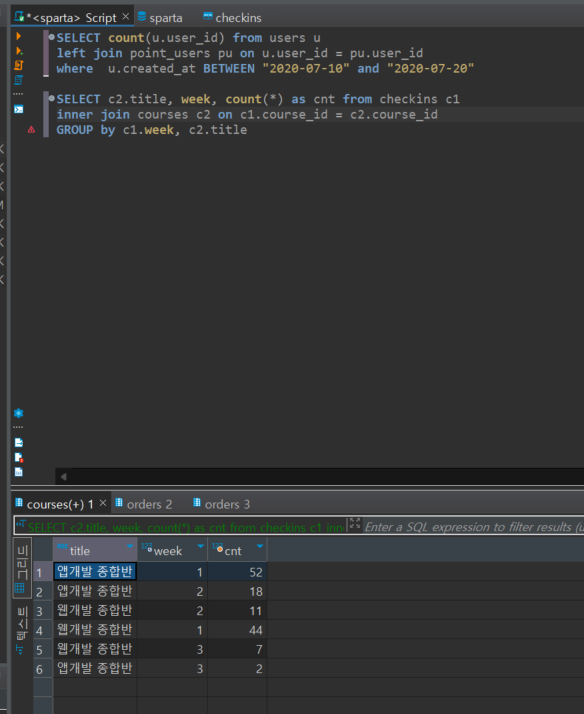Image resolution: width=584 pixels, height=714 pixels.
Task: Collapse the first SELECT count query block
Action: click(x=51, y=37)
